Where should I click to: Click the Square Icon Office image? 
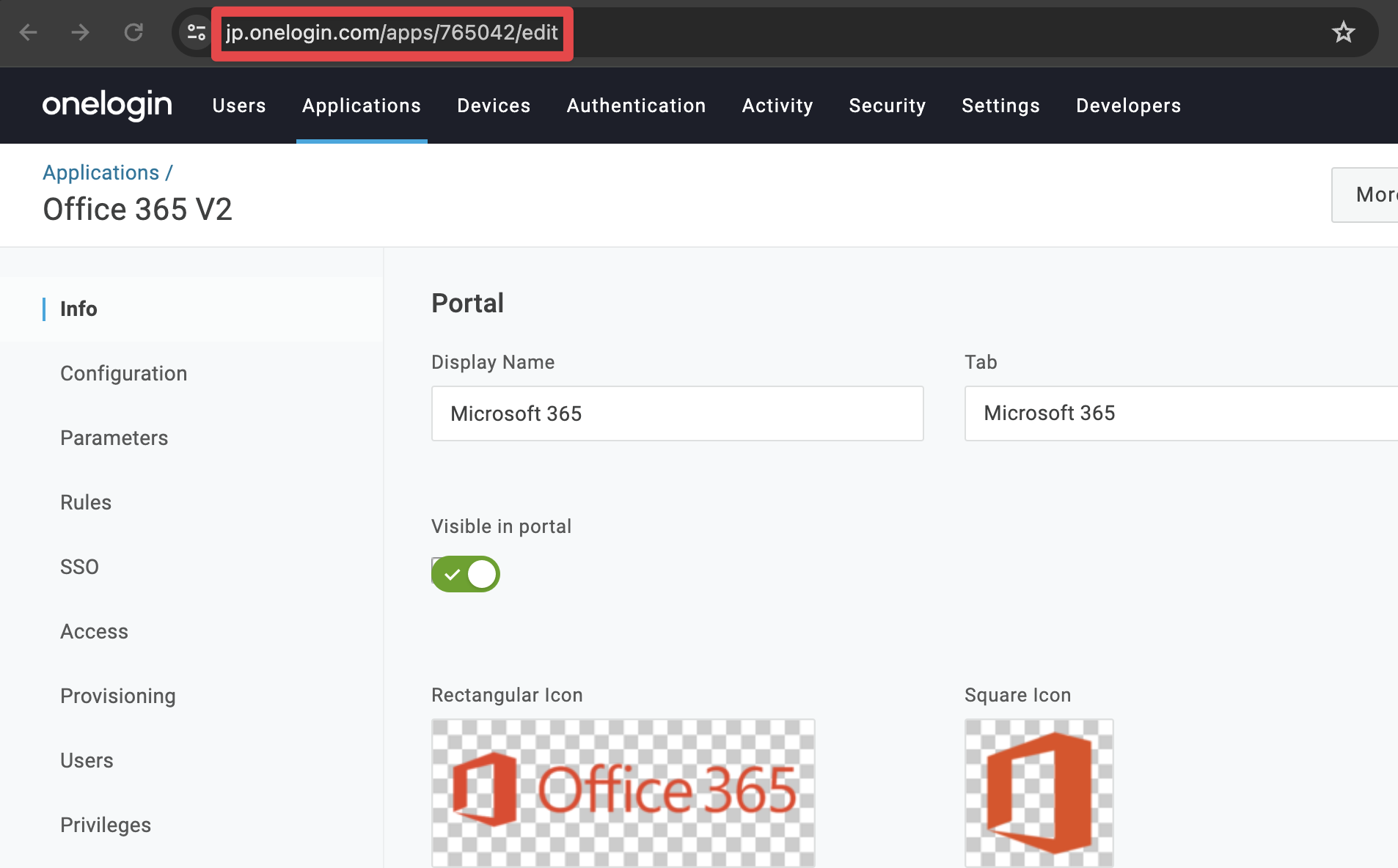click(1039, 793)
